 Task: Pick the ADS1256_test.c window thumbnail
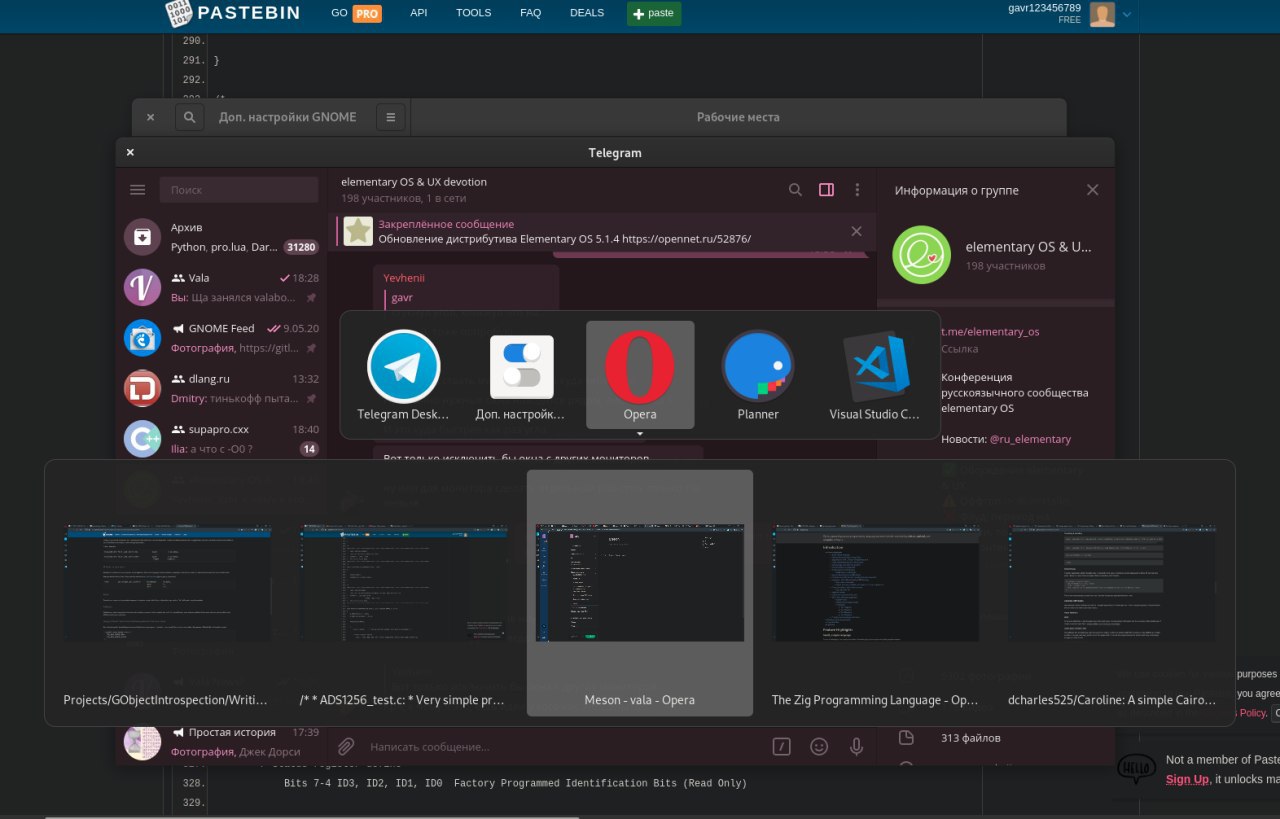[x=403, y=593]
